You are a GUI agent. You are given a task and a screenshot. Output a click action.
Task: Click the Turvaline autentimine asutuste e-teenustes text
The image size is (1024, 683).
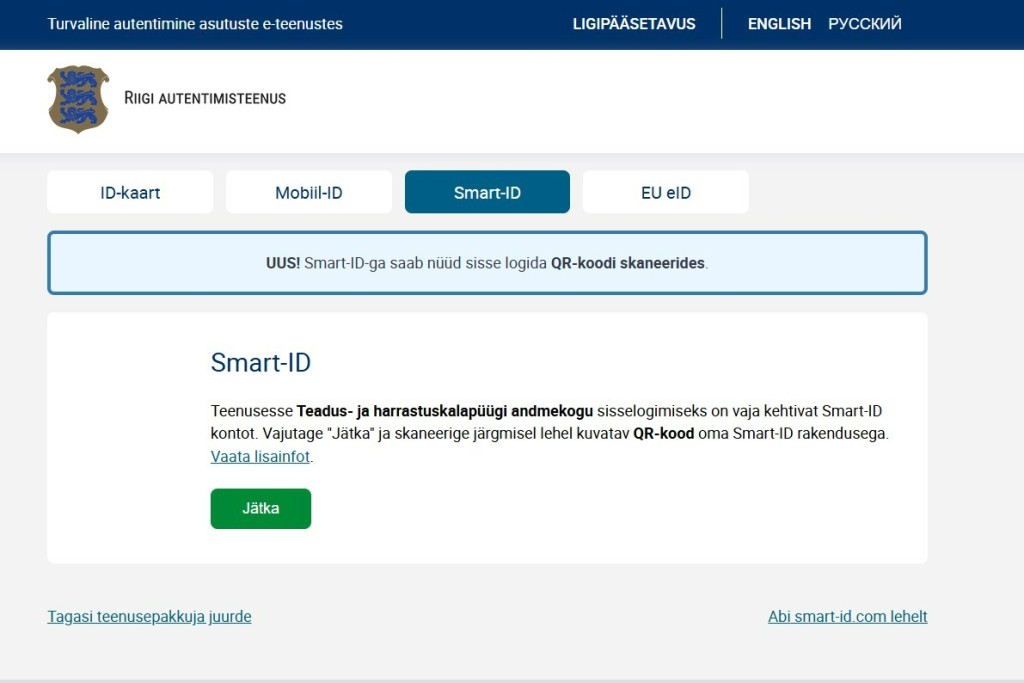tap(195, 24)
